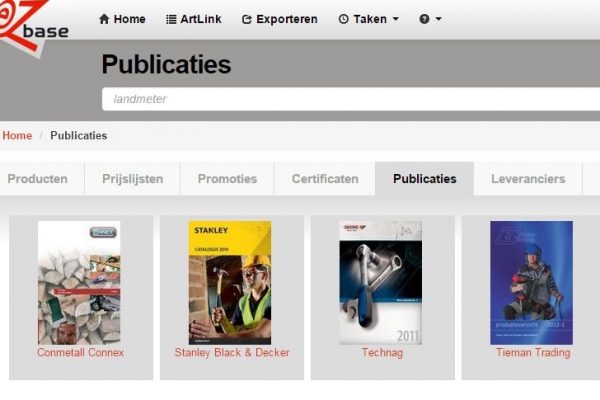Click the Publicaties page heading
Screen dimensions: 600x400
pos(166,64)
